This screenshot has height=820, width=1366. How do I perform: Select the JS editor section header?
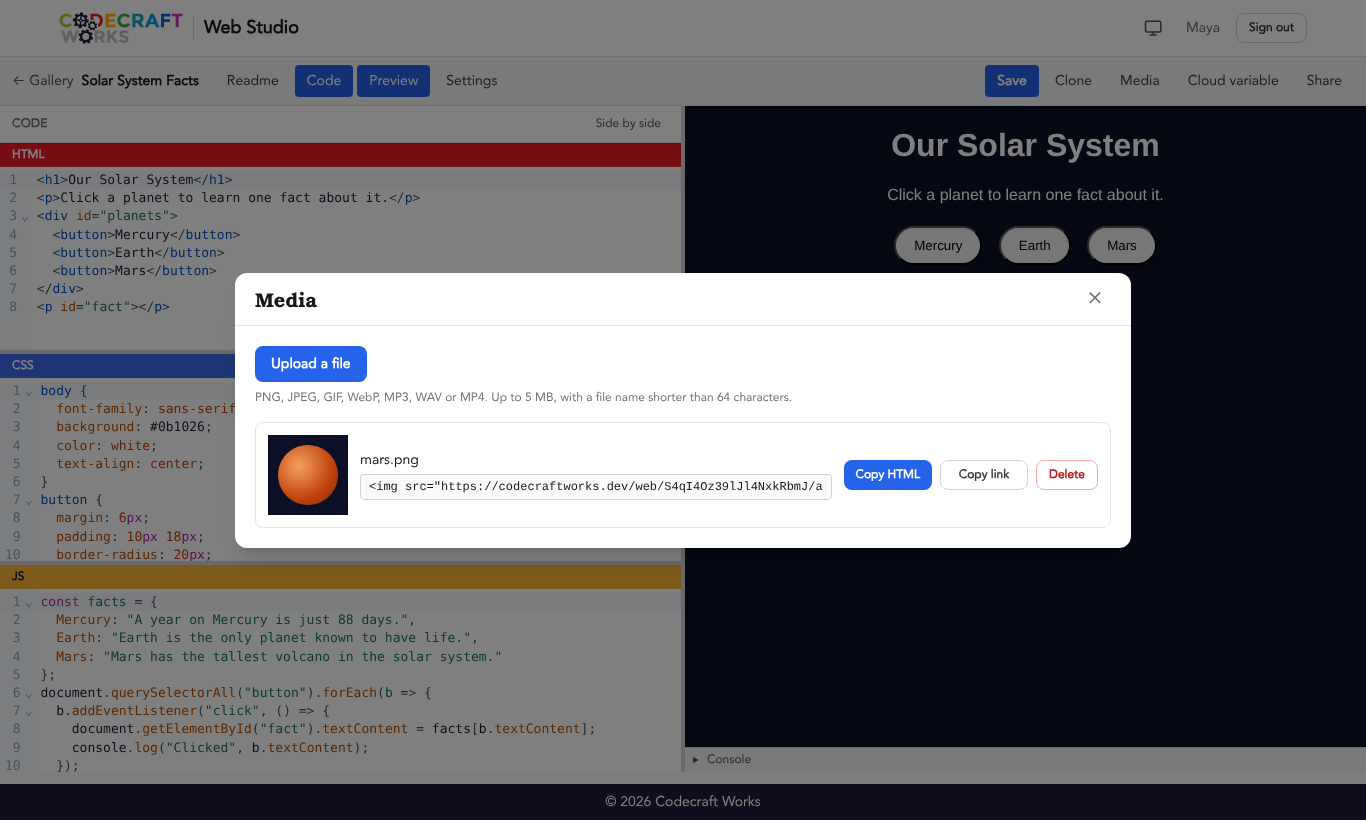click(341, 577)
